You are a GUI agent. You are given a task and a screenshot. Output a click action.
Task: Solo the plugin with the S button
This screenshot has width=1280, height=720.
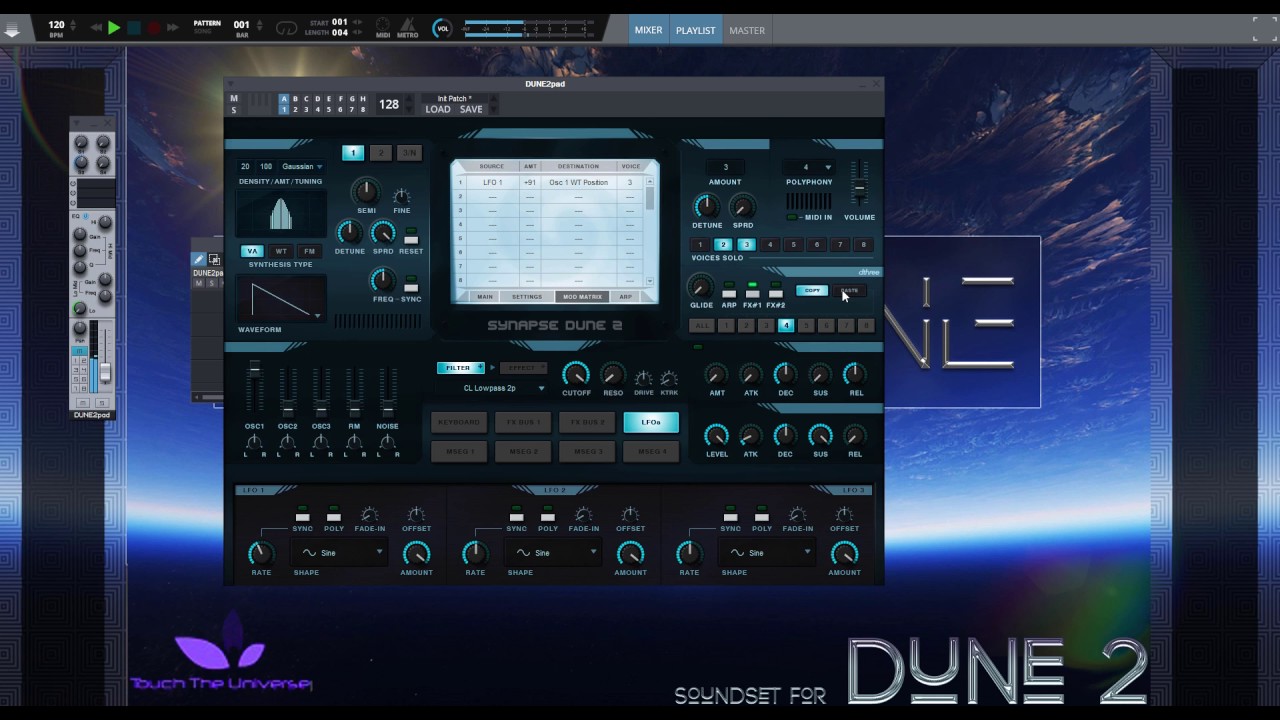[234, 110]
